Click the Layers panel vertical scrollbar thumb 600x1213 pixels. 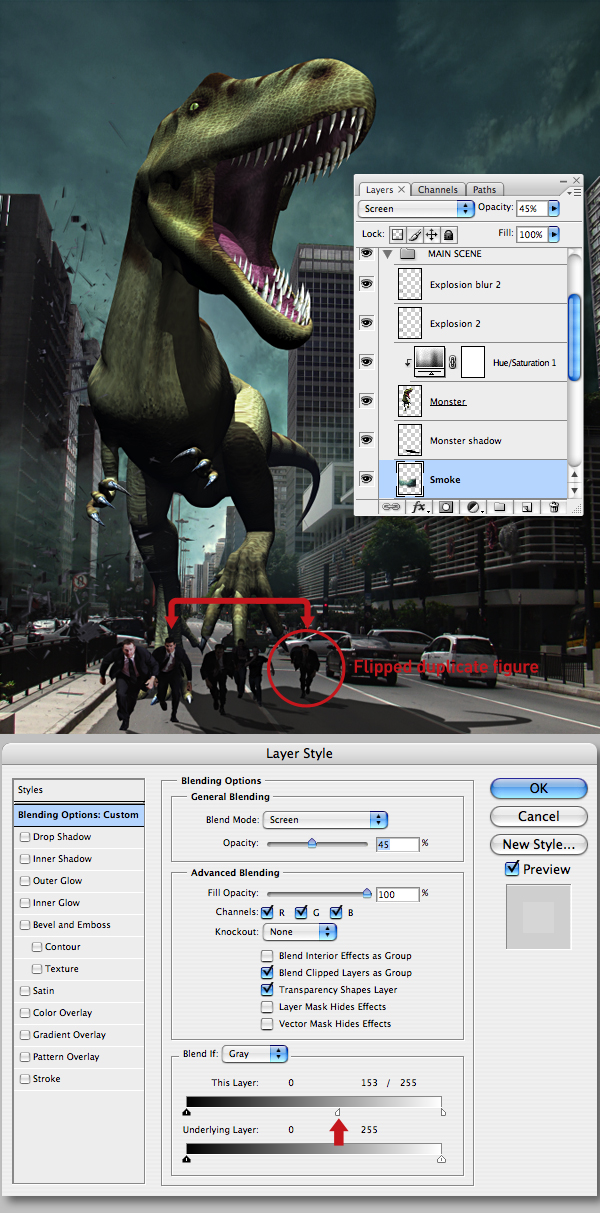click(x=574, y=338)
